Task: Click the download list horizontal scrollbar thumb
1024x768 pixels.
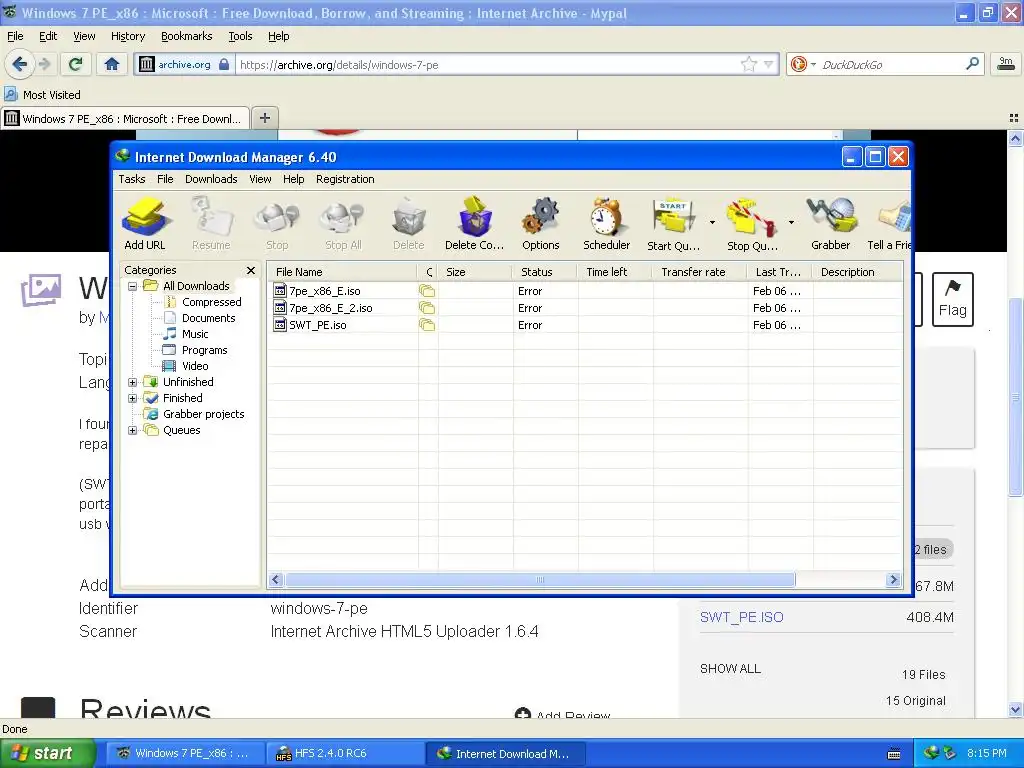Action: click(x=540, y=580)
